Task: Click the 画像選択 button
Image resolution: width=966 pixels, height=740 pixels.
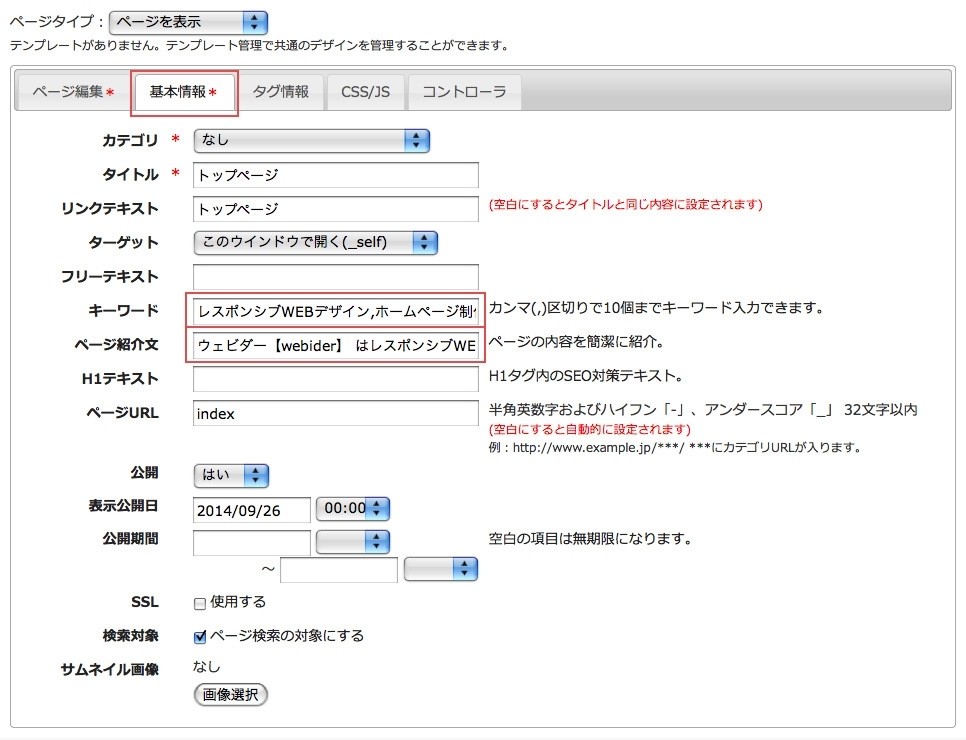Action: tap(229, 695)
